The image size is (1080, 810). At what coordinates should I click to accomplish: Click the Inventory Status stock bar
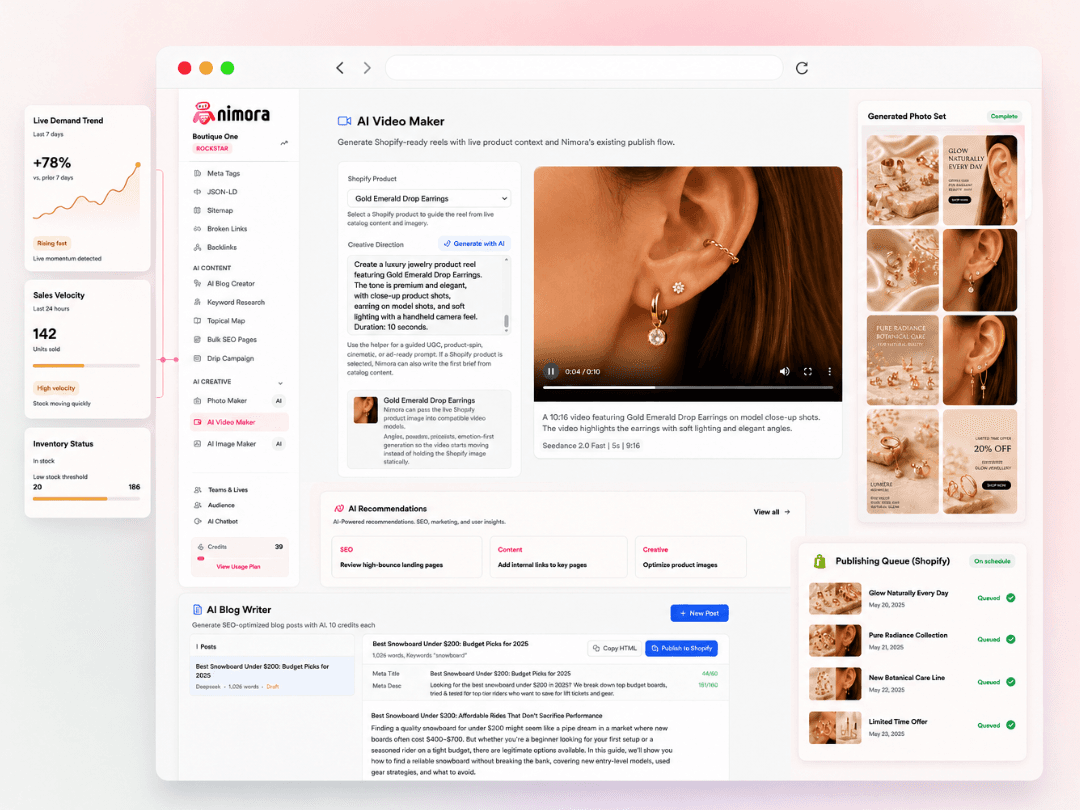tap(86, 499)
